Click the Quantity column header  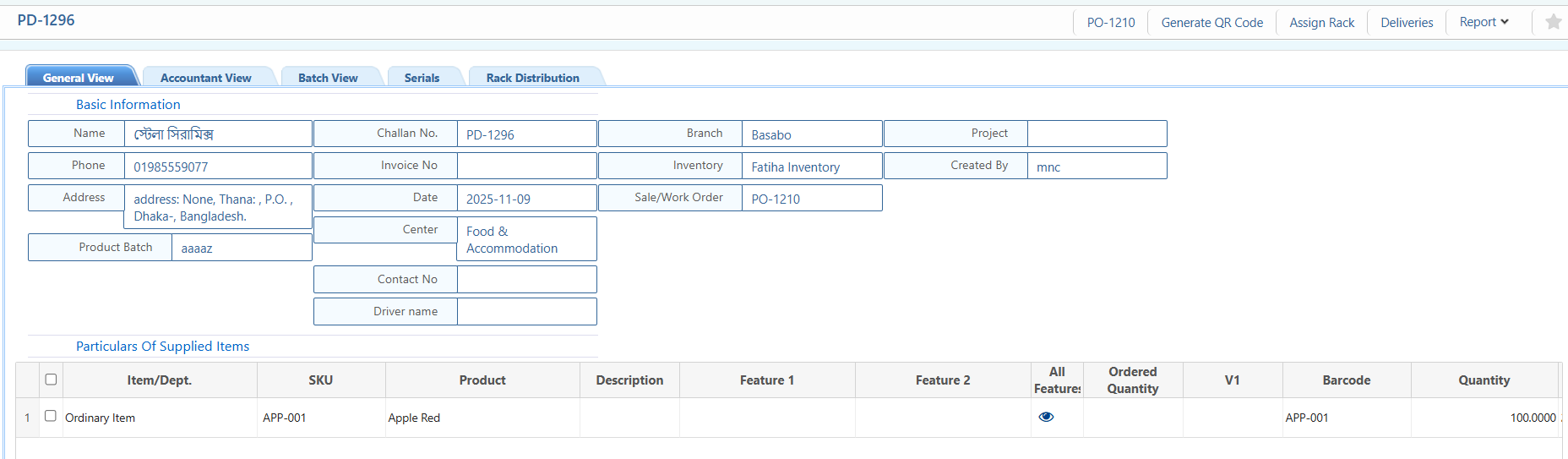coord(1484,380)
